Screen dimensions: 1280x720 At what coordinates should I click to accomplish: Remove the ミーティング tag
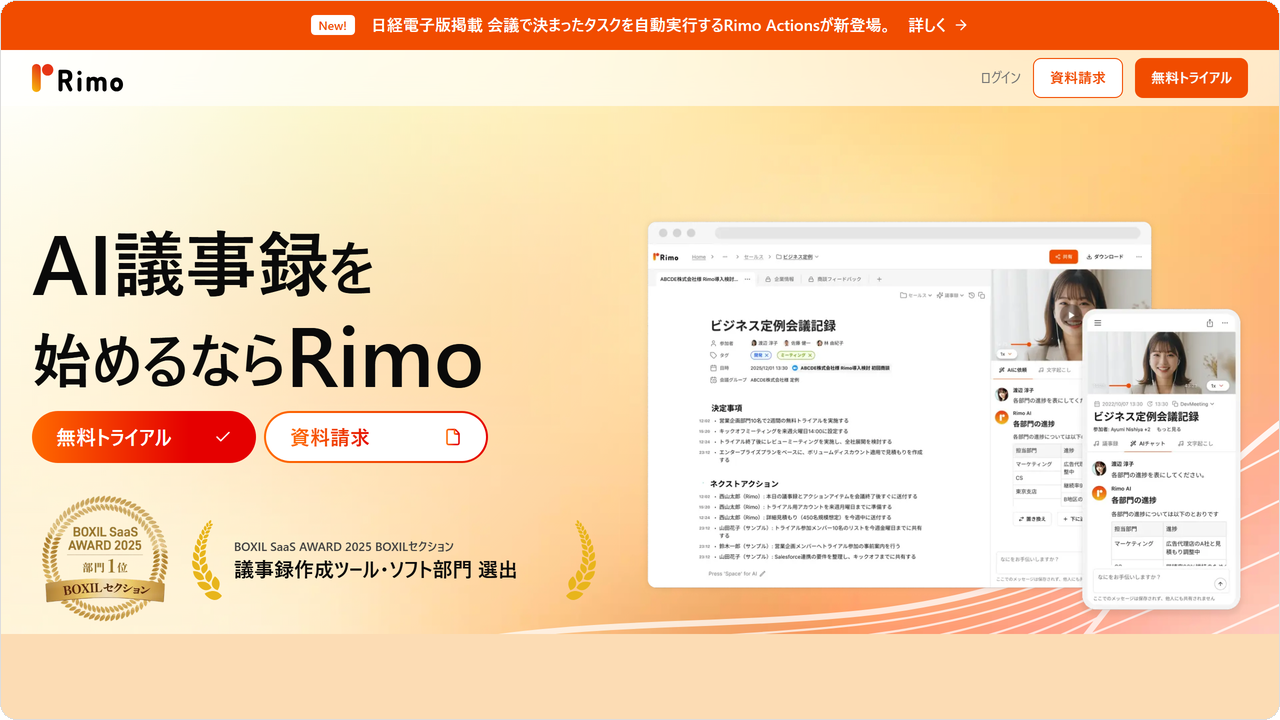[810, 355]
